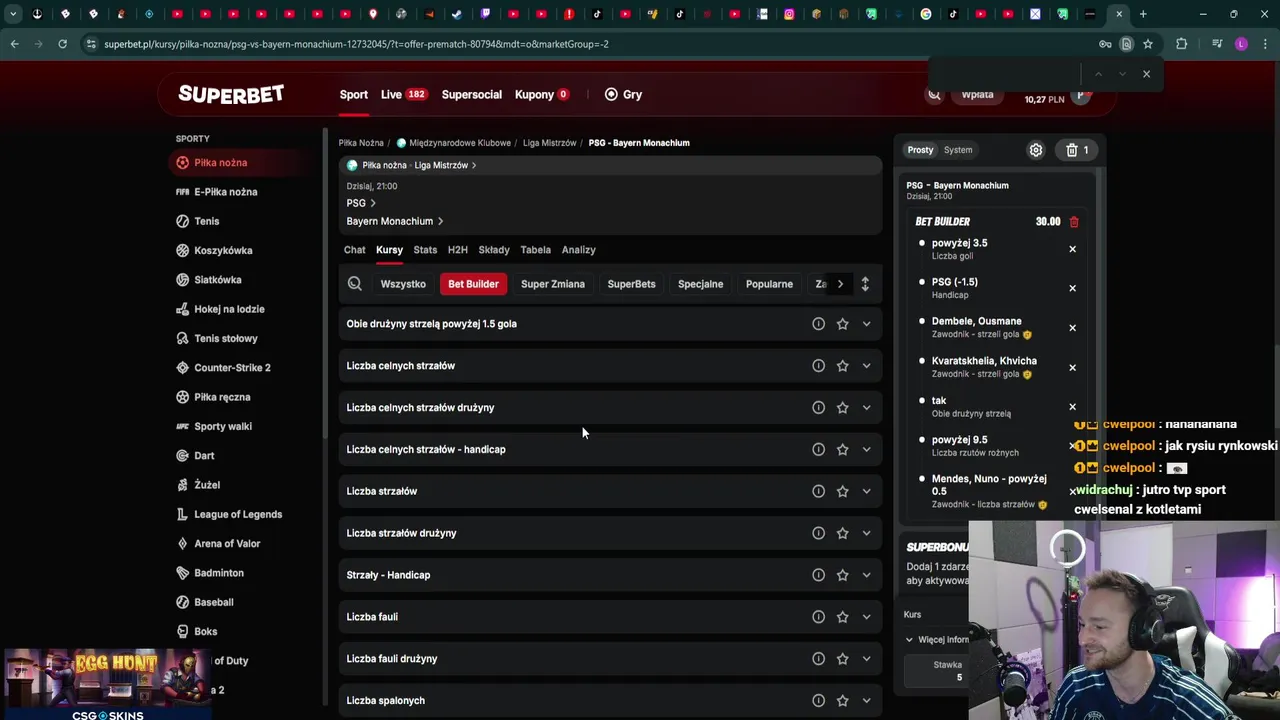1280x720 pixels.
Task: Click the Wpłata deposit button
Action: tap(977, 95)
